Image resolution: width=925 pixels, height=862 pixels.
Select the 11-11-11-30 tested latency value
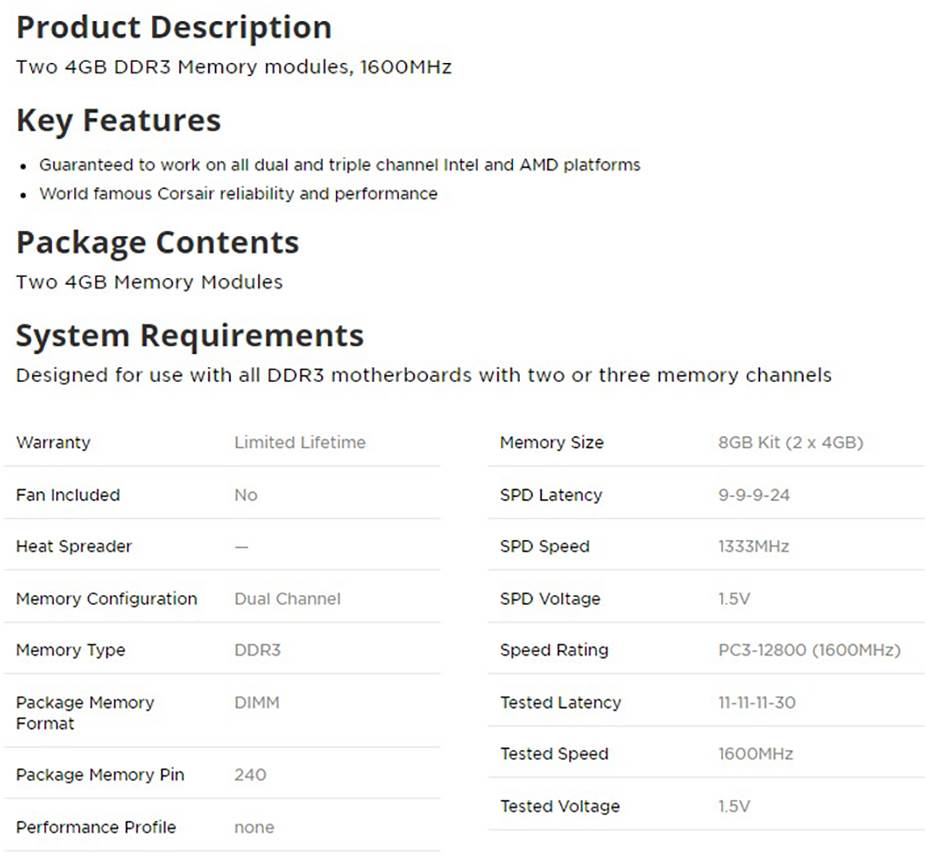tap(757, 703)
